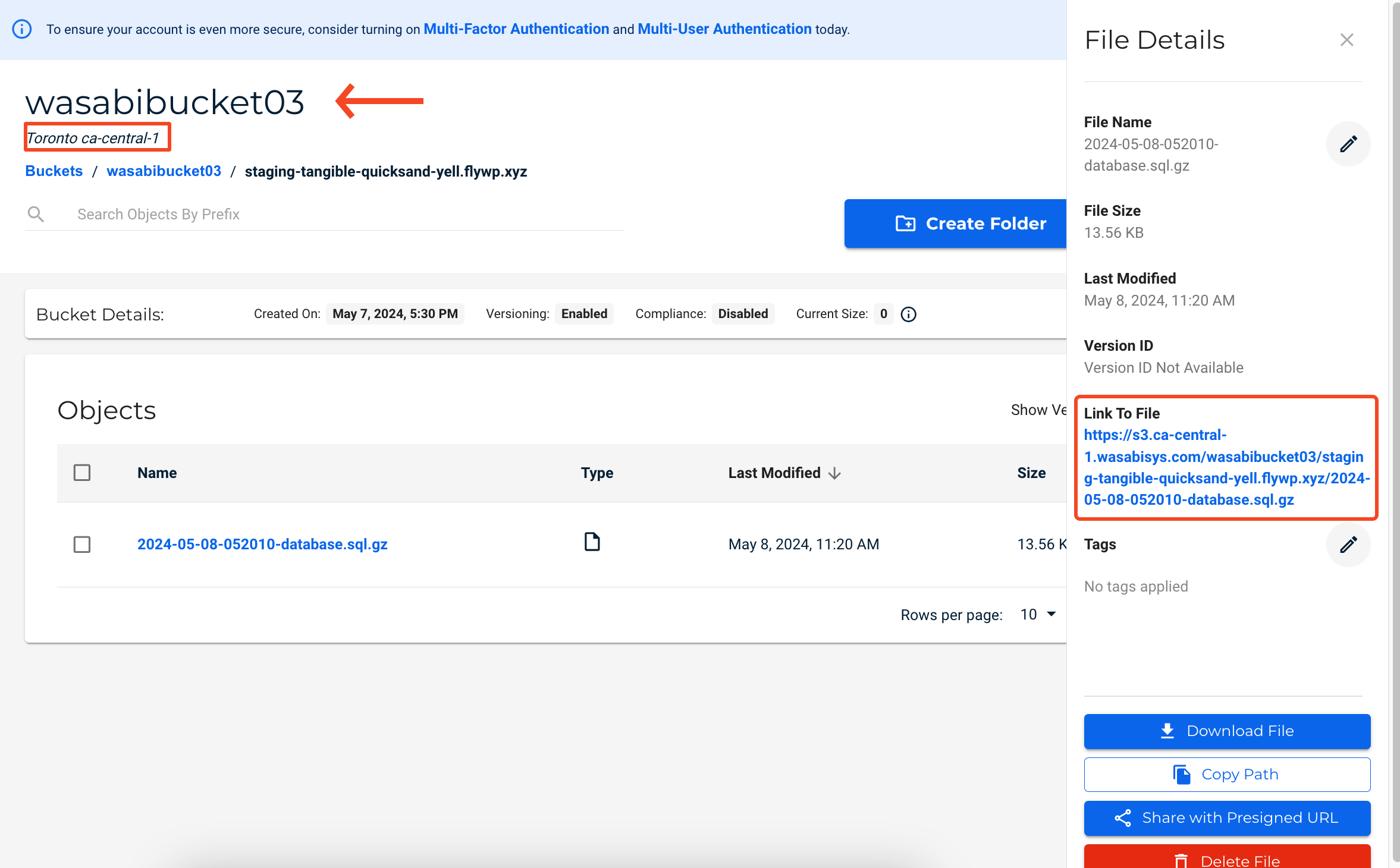The height and width of the screenshot is (868, 1400).
Task: Close the File Details panel
Action: click(1346, 40)
